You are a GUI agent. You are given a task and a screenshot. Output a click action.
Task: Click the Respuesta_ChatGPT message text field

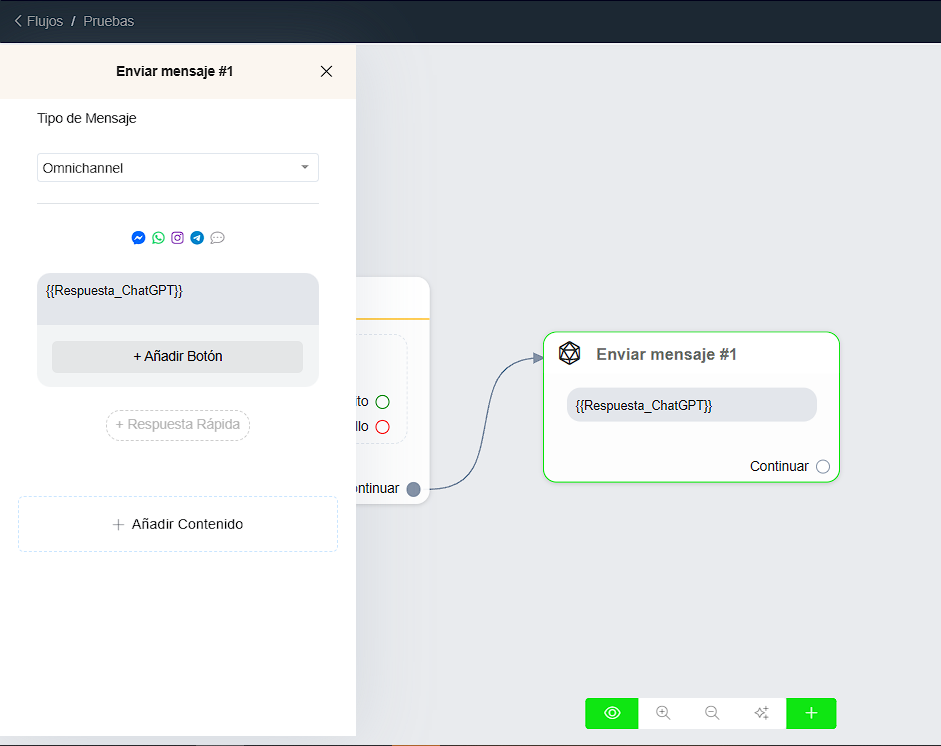point(178,298)
